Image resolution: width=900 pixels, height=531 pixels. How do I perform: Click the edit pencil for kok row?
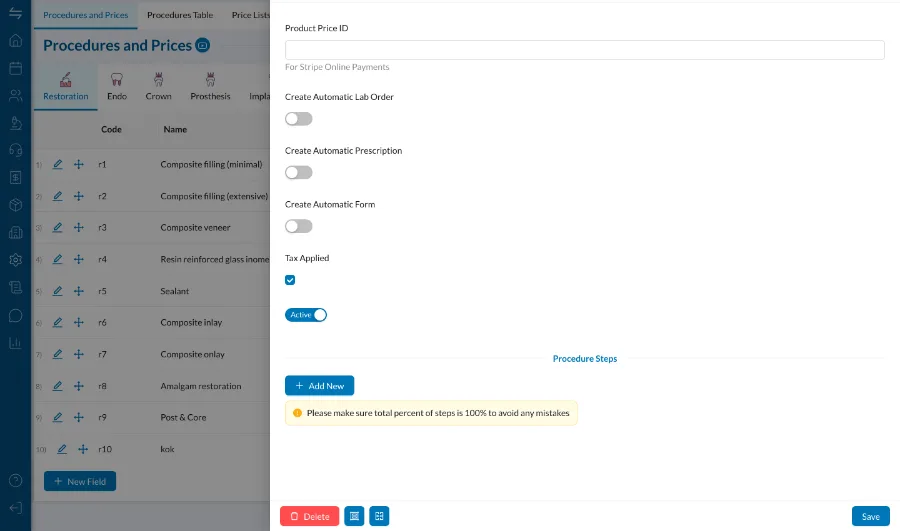coord(61,449)
